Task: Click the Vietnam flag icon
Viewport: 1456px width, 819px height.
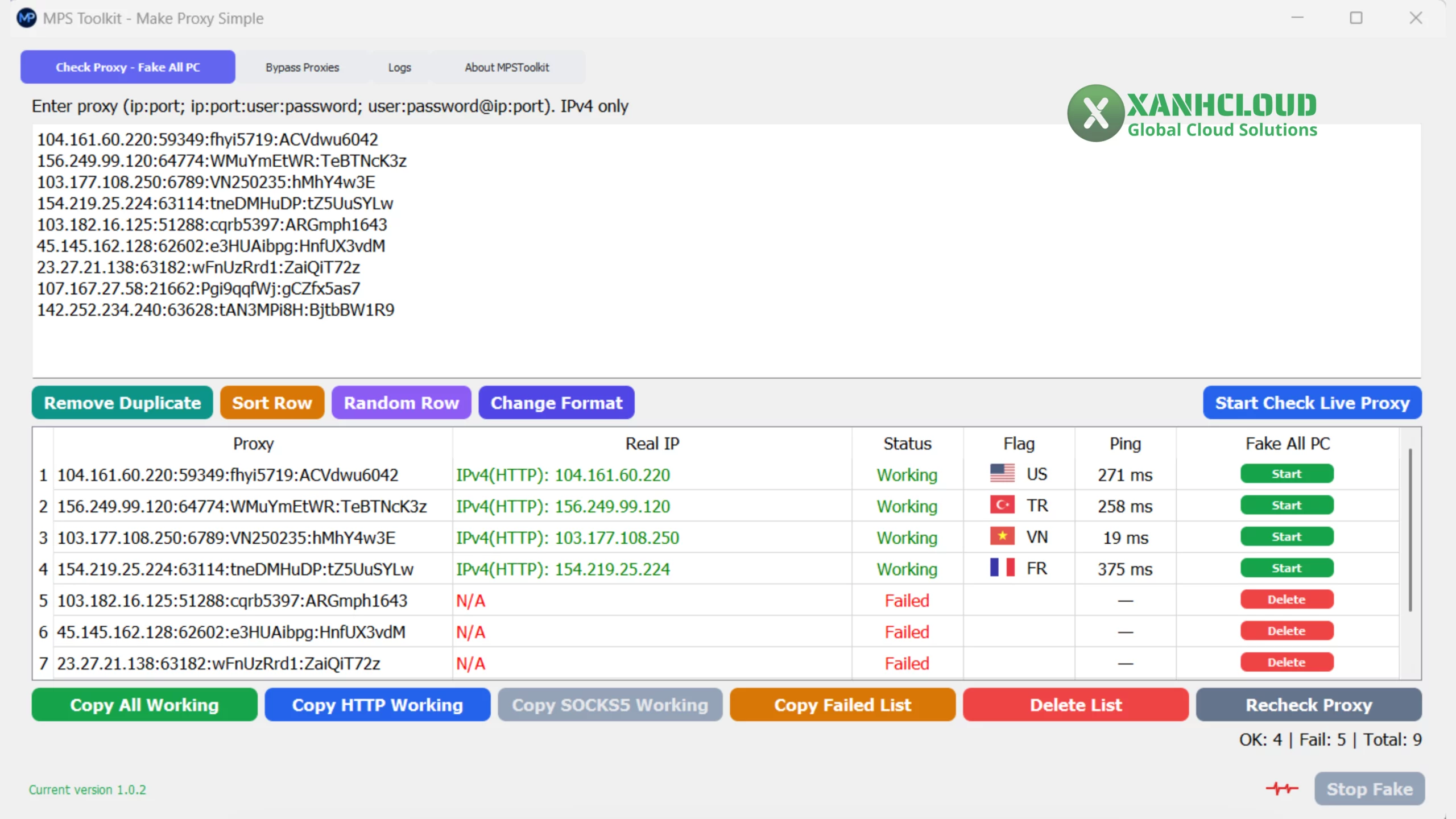Action: coord(1002,536)
